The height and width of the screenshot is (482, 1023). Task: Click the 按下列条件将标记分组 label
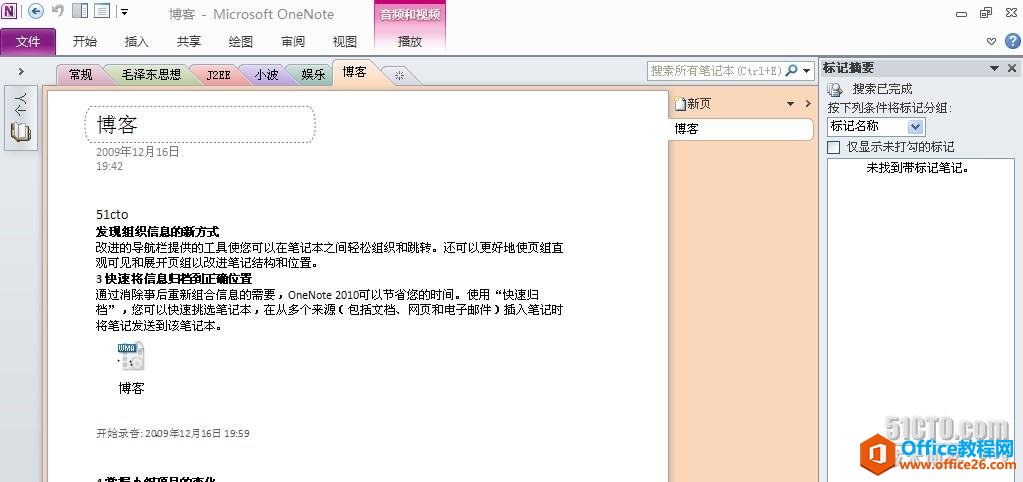click(890, 108)
